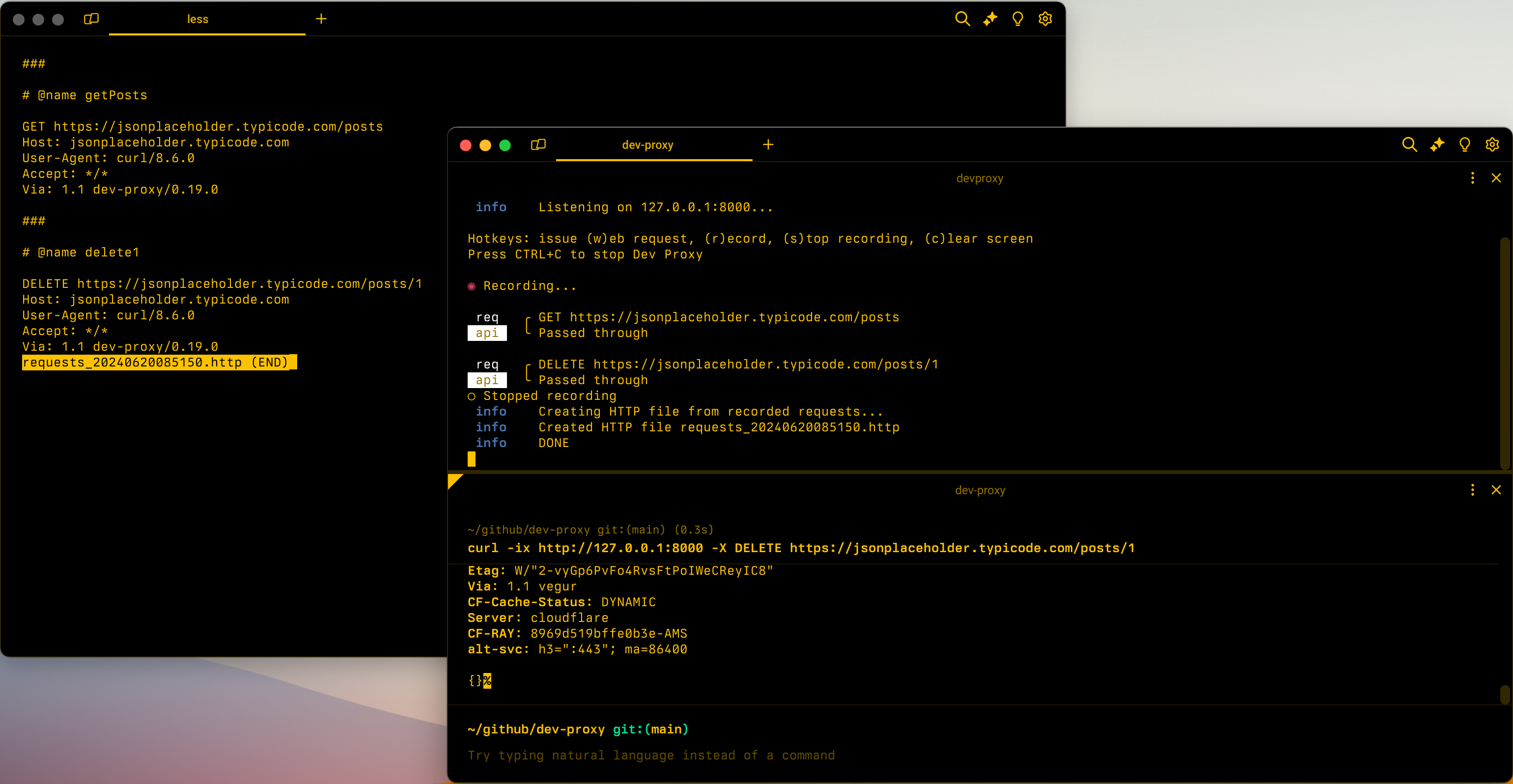Click the command input prompt field
This screenshot has height=784, width=1513.
(650, 755)
